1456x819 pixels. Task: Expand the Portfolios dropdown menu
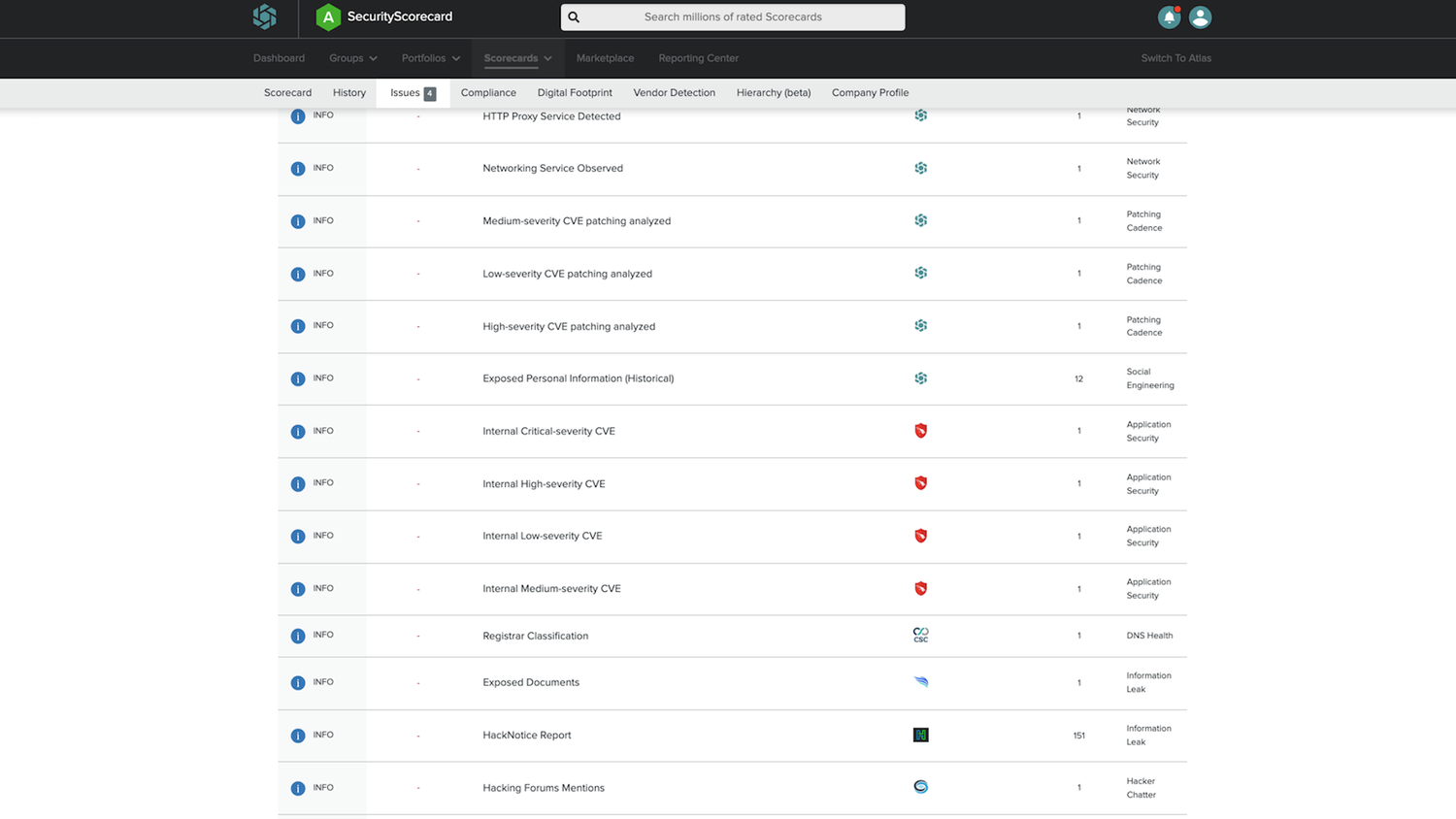point(431,58)
